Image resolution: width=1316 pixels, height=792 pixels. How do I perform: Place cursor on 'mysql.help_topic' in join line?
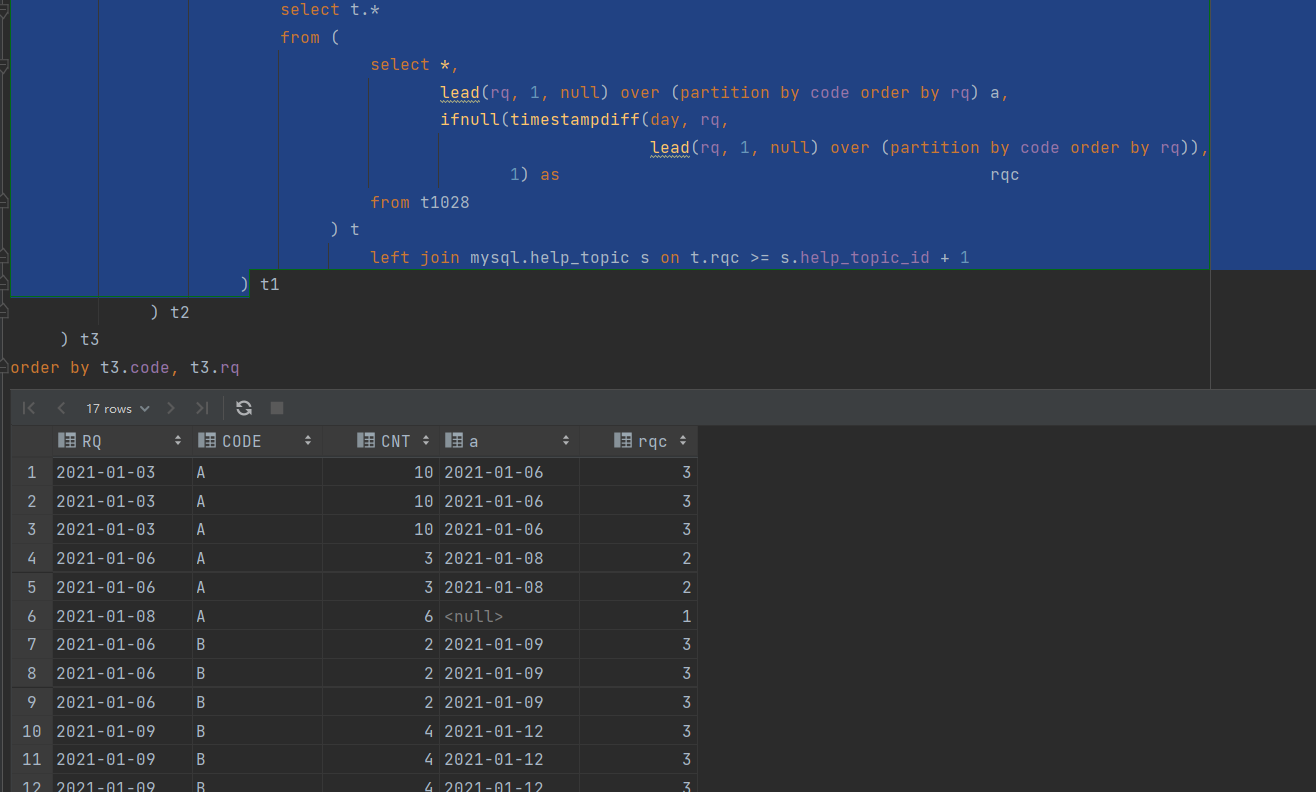click(550, 257)
